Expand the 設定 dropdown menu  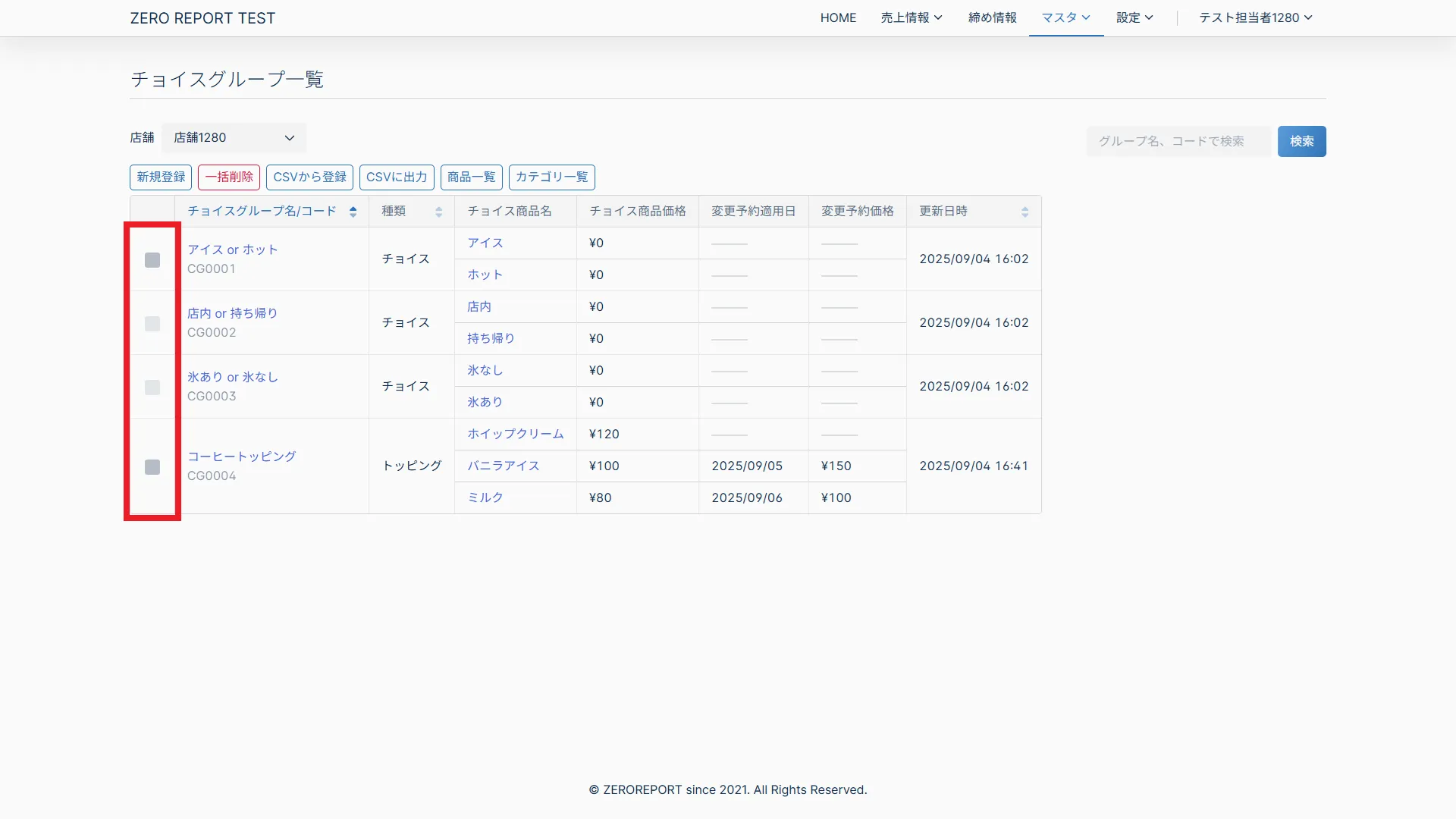(x=1134, y=17)
